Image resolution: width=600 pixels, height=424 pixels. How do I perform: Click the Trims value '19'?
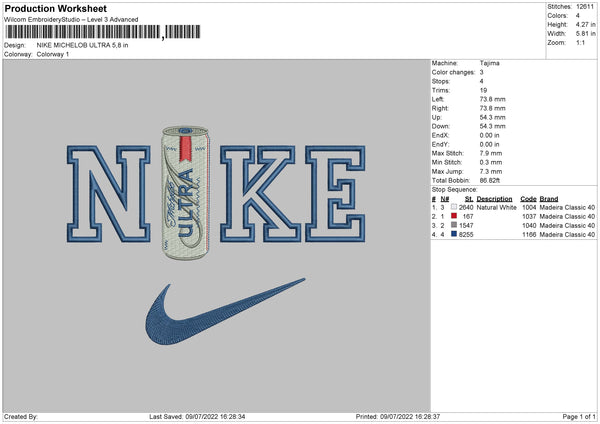(483, 90)
